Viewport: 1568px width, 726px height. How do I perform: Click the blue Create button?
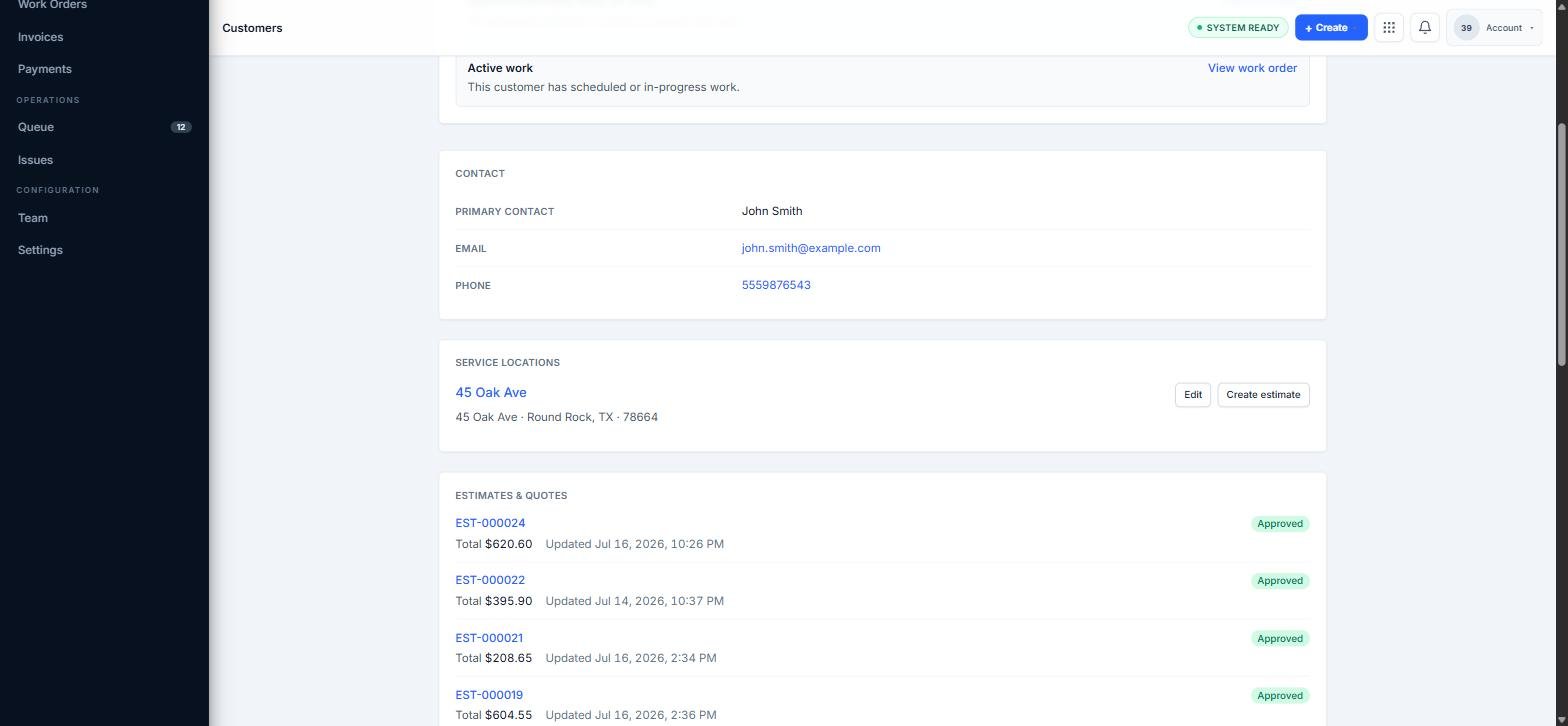click(1331, 28)
